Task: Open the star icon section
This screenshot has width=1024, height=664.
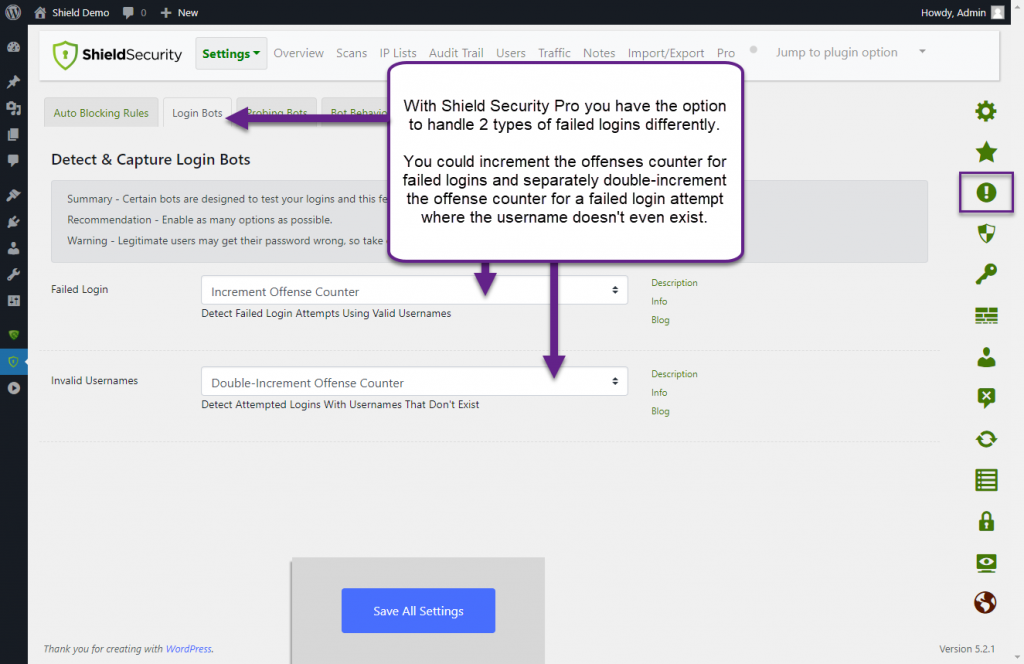Action: [985, 152]
